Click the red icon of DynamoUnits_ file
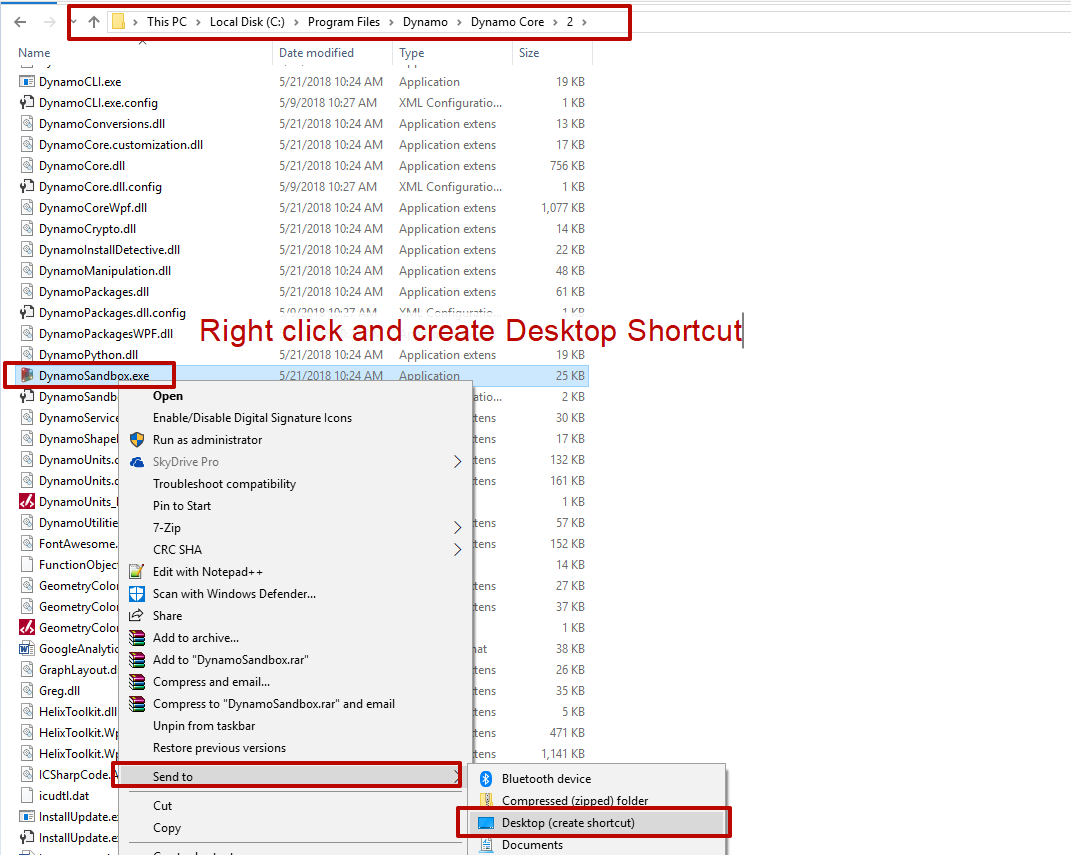This screenshot has height=855, width=1071. coord(27,501)
